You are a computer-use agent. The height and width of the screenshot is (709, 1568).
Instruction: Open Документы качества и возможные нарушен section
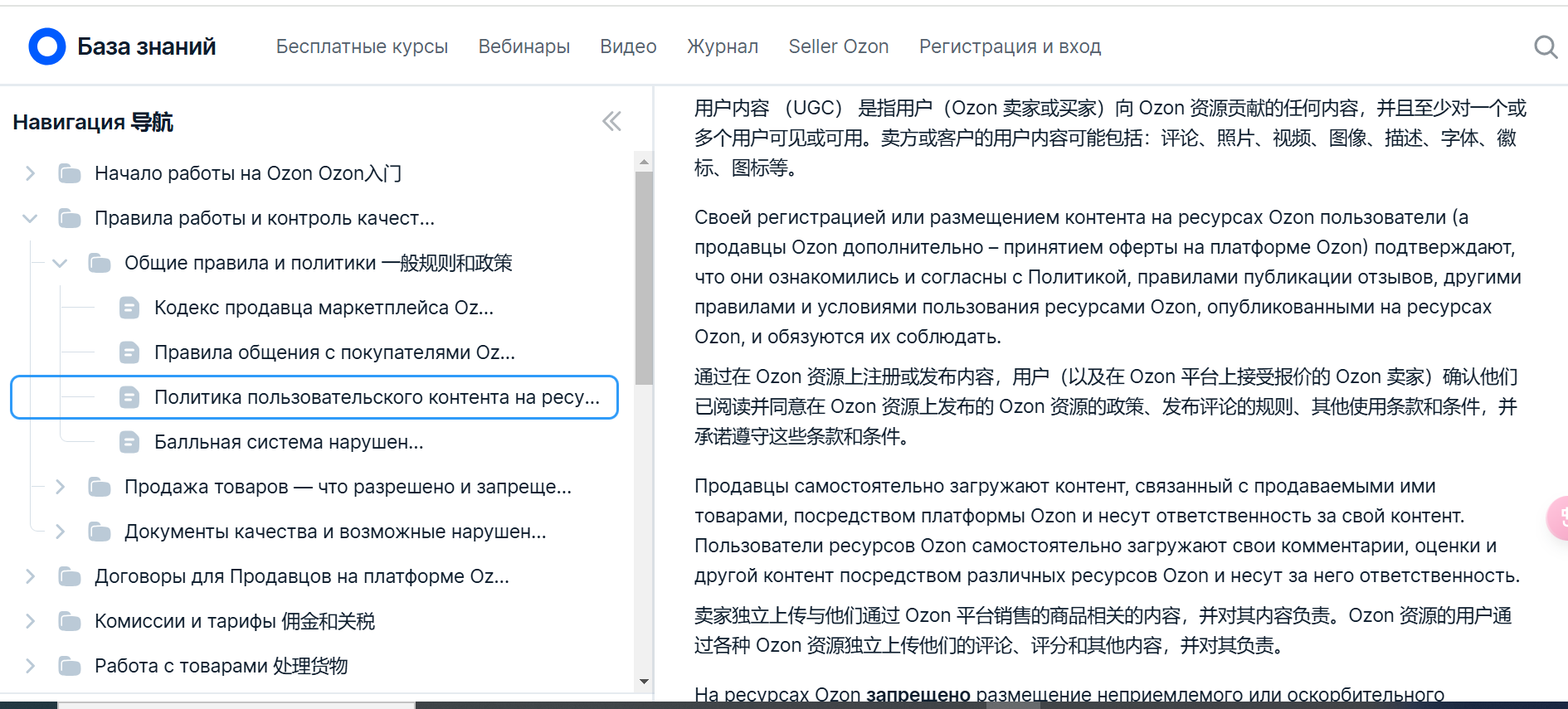point(335,532)
